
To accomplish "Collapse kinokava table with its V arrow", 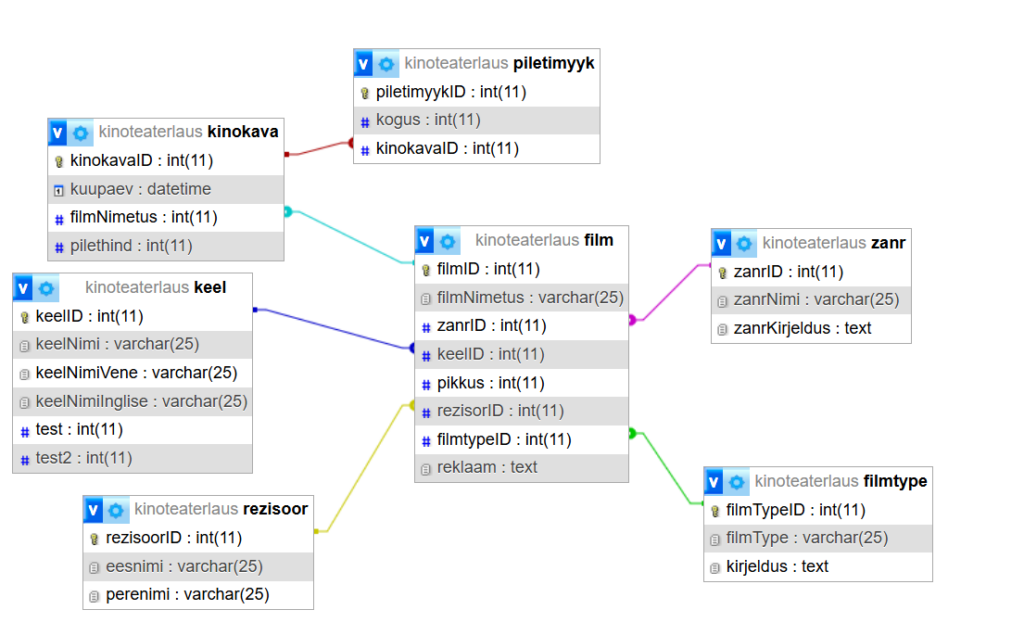I will 58,132.
